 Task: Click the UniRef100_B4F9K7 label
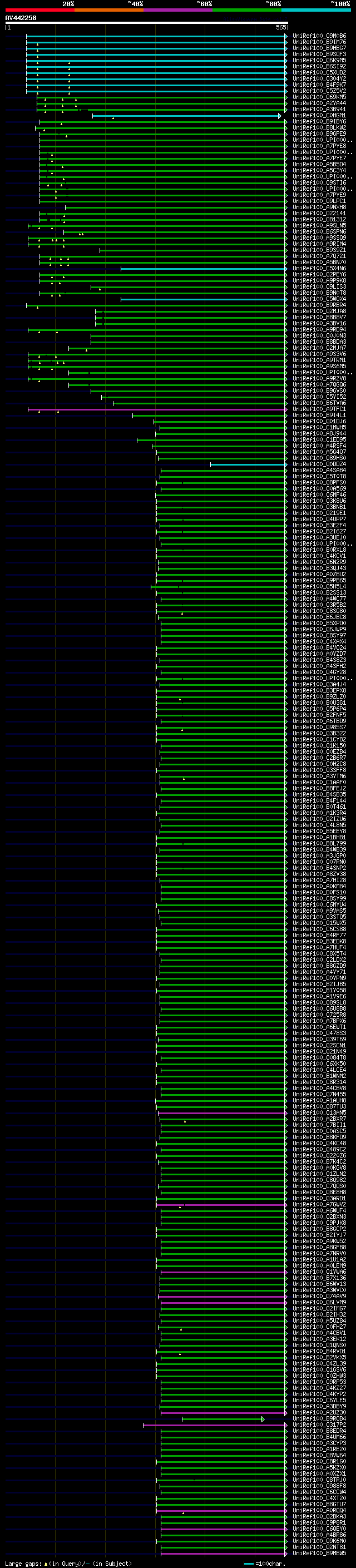tap(319, 85)
